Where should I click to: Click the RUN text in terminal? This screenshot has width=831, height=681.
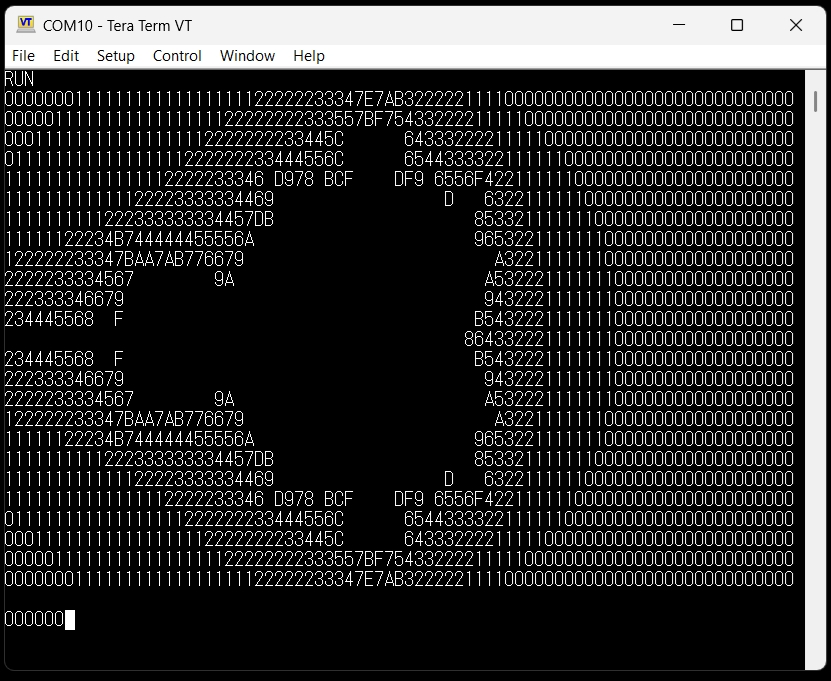[20, 79]
